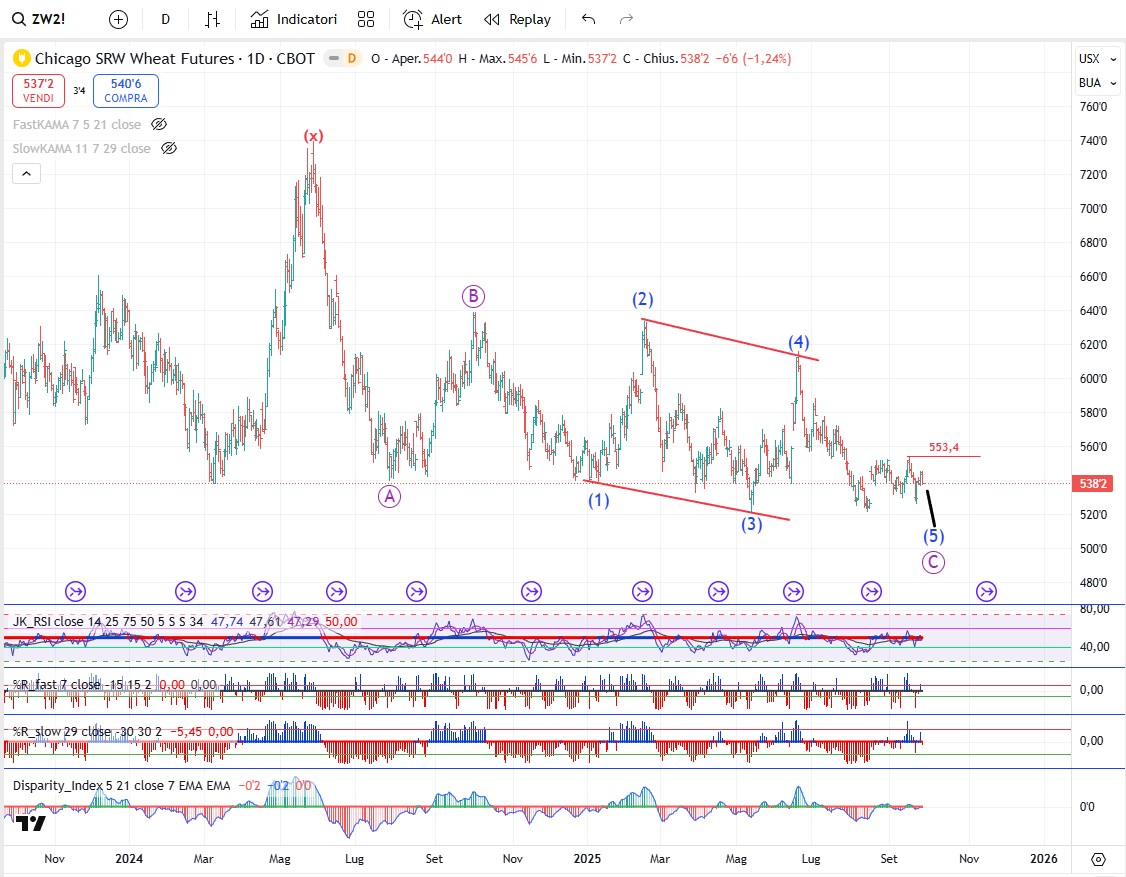Click the undo arrow in the toolbar
The height and width of the screenshot is (877, 1126).
pyautogui.click(x=588, y=19)
